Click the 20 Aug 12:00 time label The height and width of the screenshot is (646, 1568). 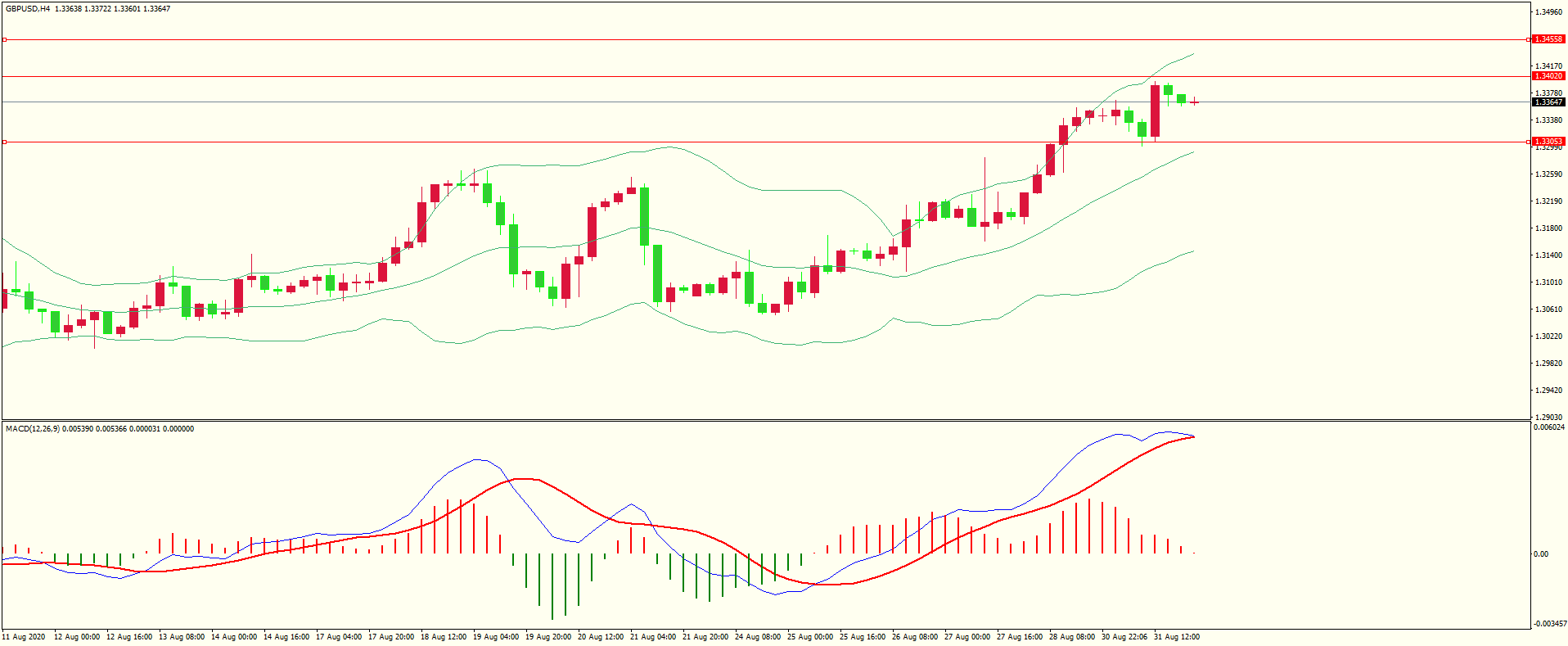tap(601, 637)
